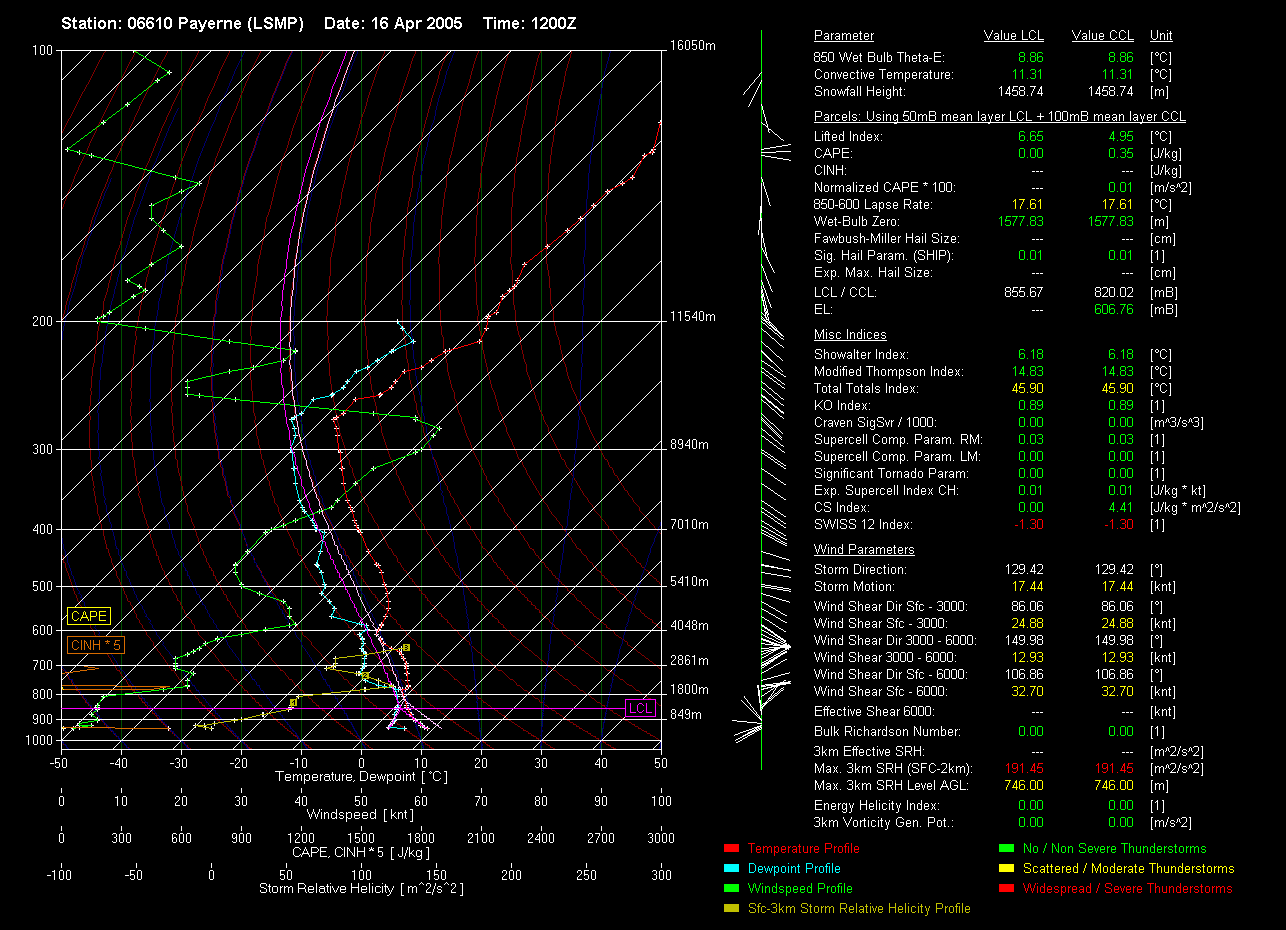1286x930 pixels.
Task: Click the 16050m height label at top
Action: click(x=693, y=47)
